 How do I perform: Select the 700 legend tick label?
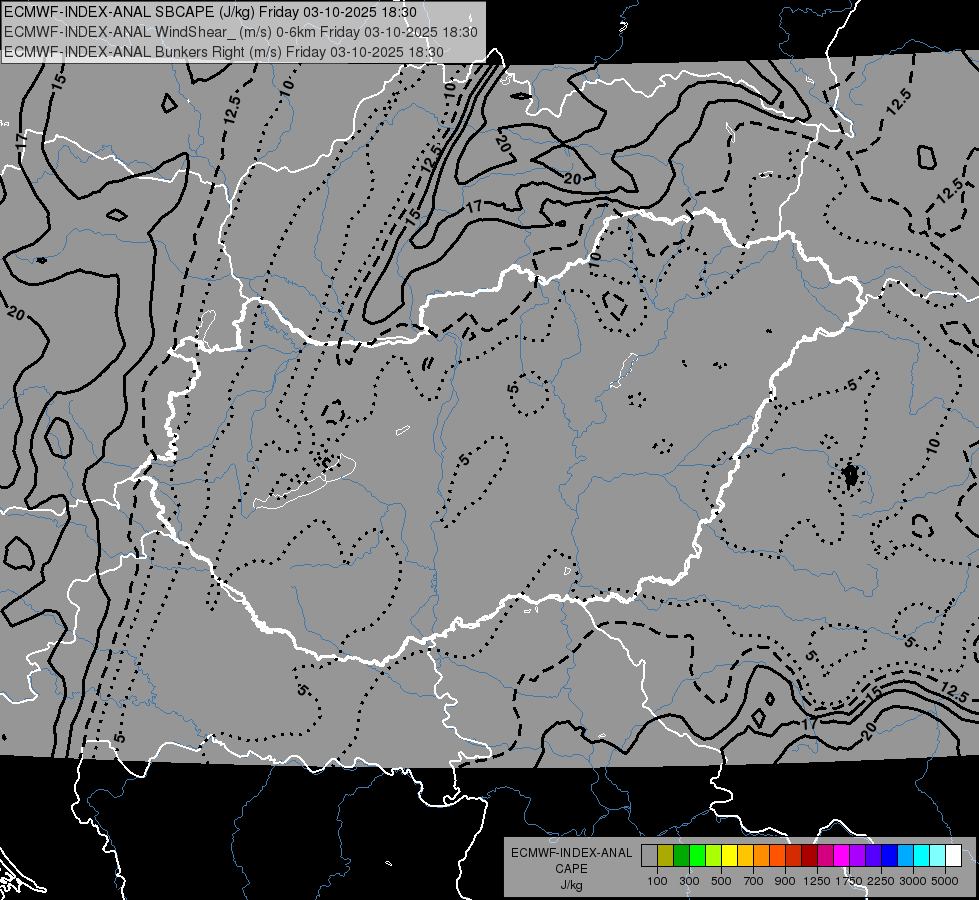(754, 881)
